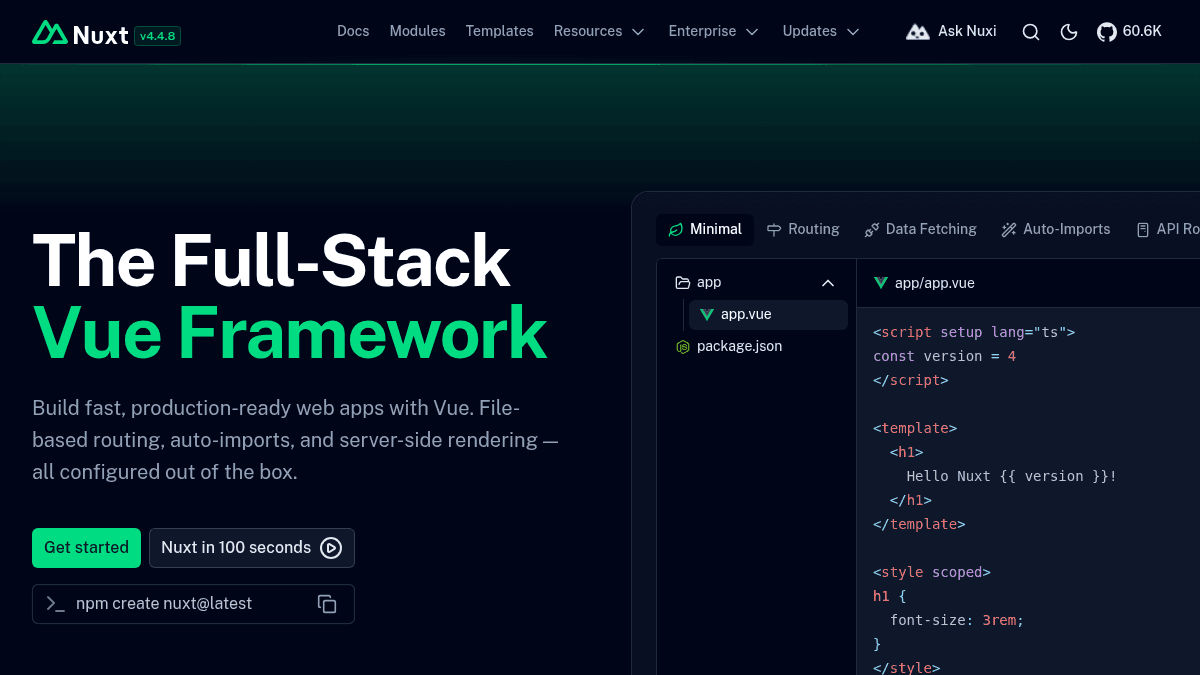Collapse the app folder chevron
Viewport: 1200px width, 675px height.
tap(828, 283)
